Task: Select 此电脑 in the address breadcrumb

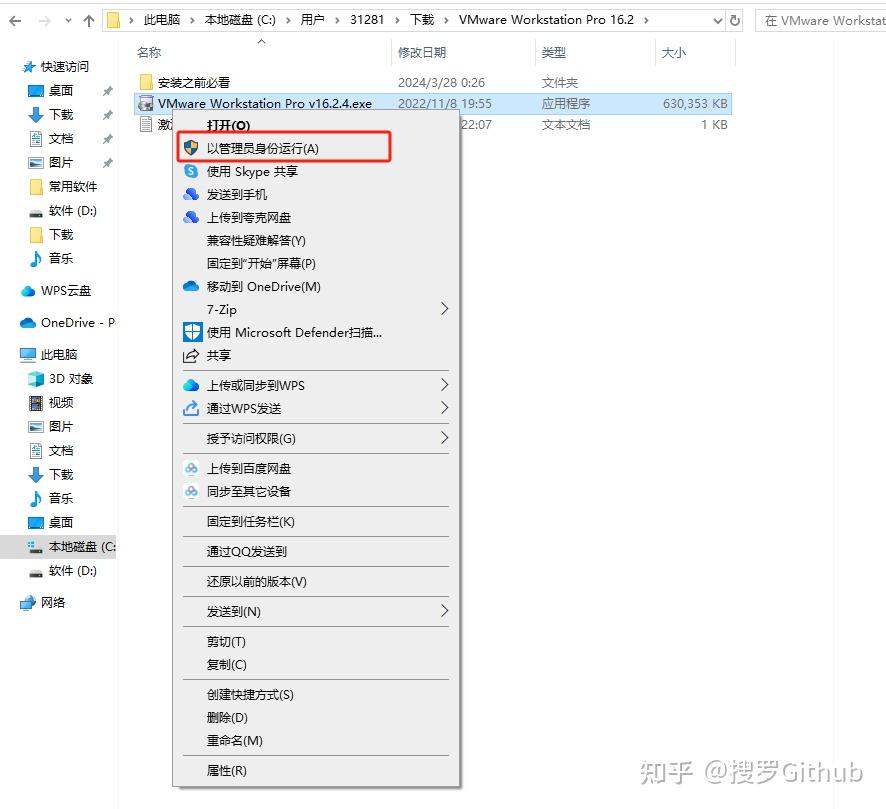Action: pos(162,20)
